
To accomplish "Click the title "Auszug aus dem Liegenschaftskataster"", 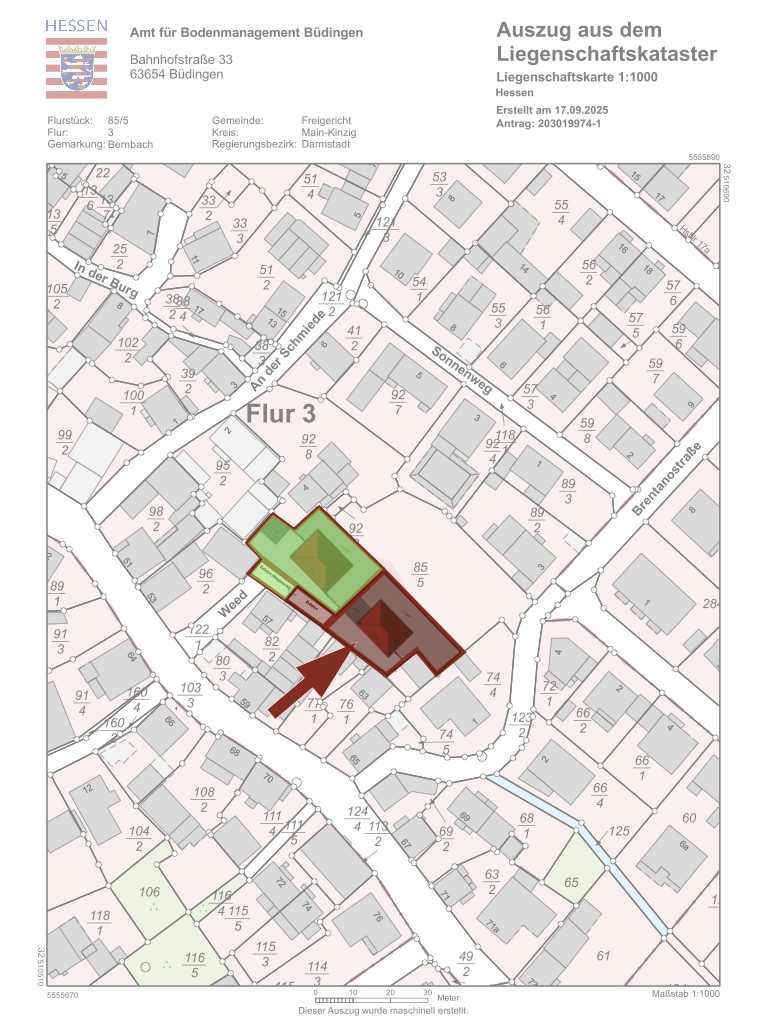I will [x=607, y=41].
